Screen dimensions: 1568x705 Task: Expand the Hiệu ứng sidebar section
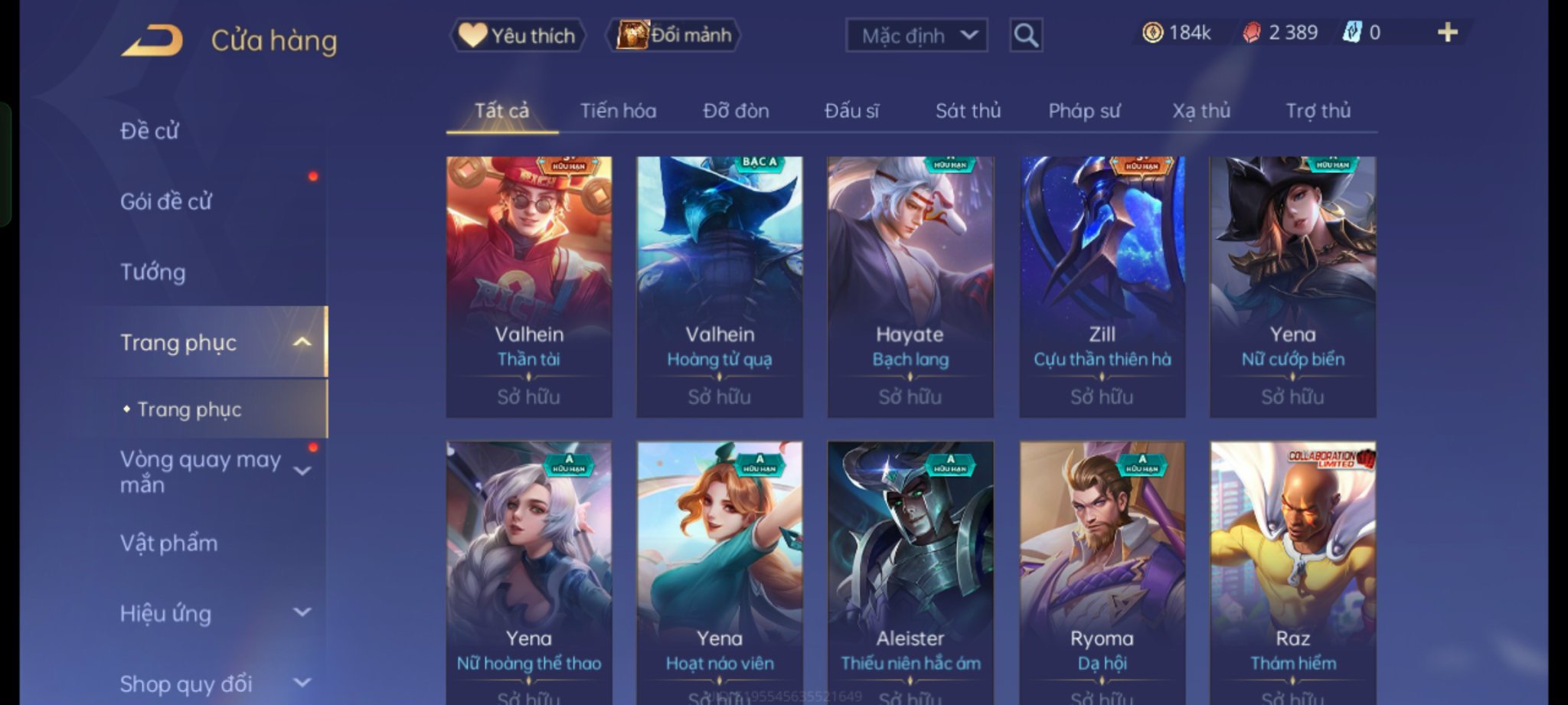point(302,612)
